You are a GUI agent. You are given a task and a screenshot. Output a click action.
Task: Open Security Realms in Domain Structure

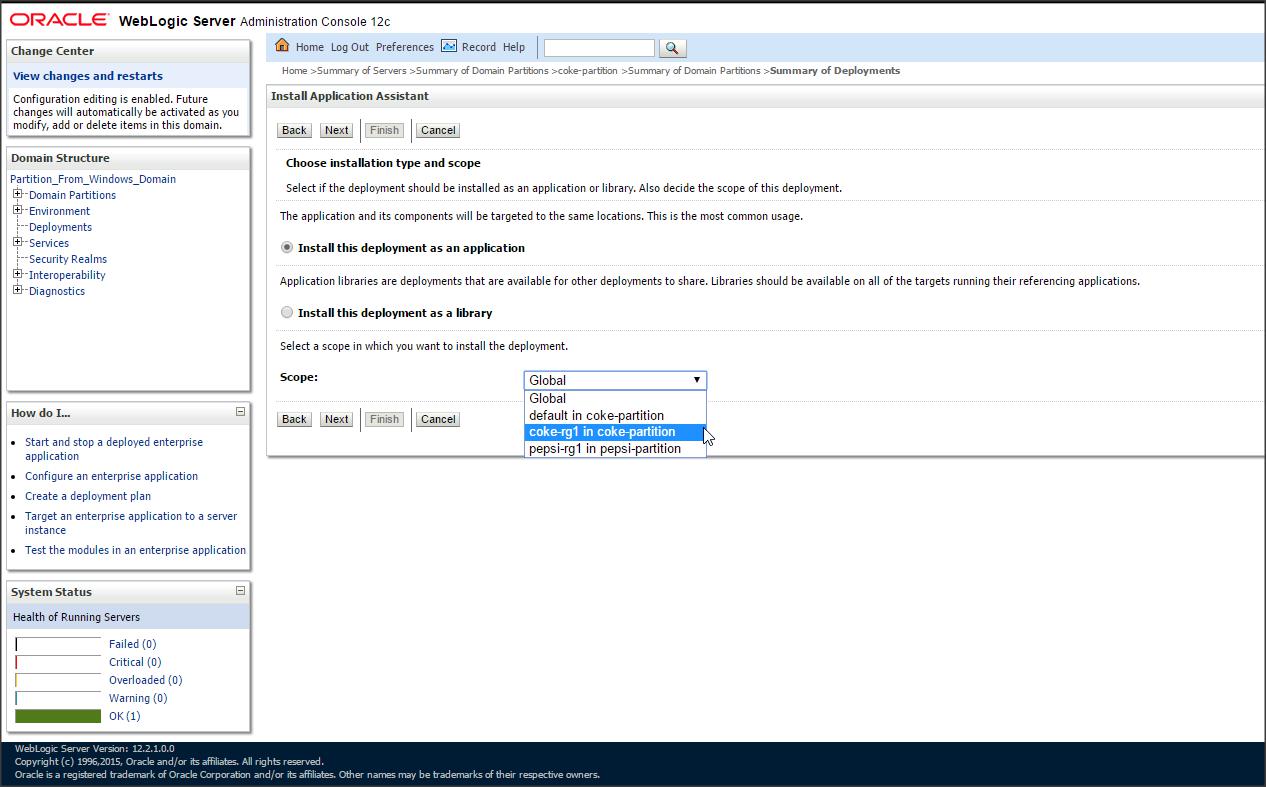click(x=68, y=259)
